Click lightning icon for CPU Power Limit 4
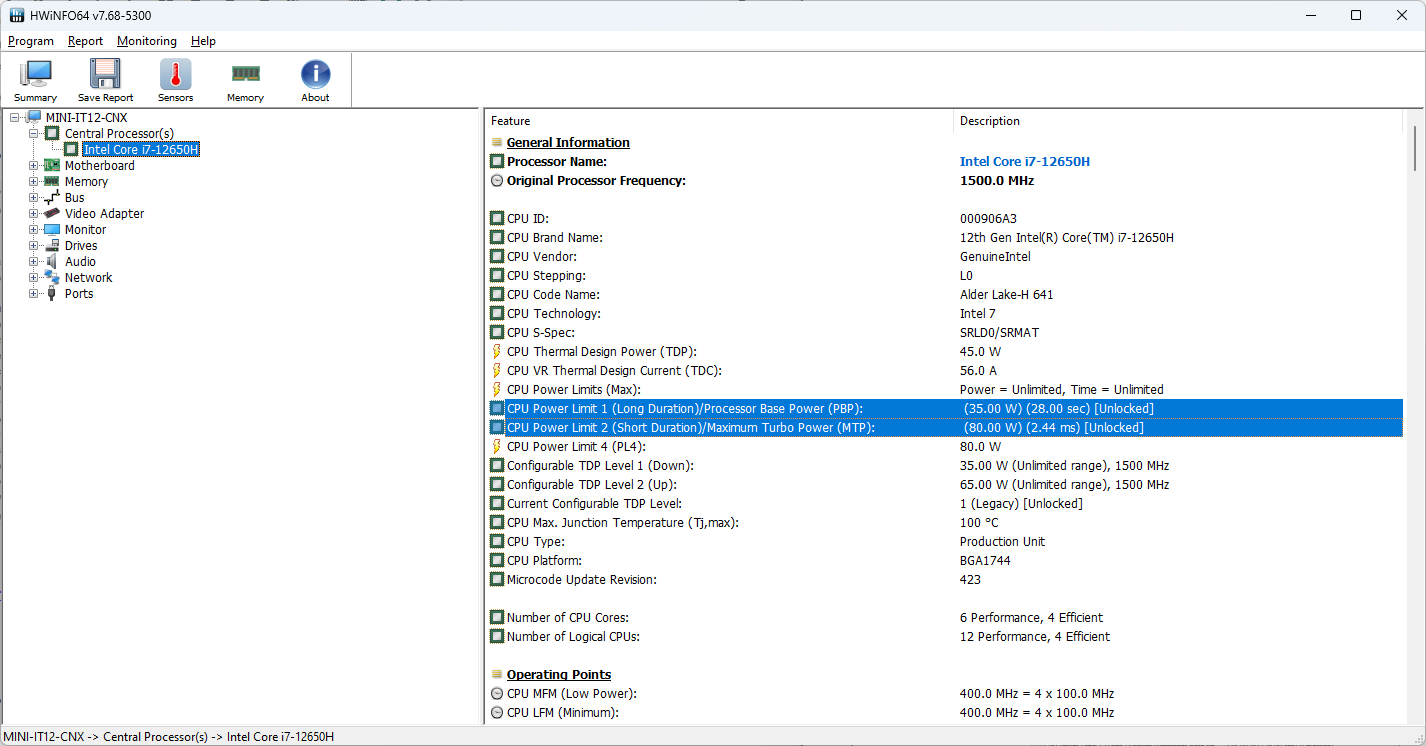This screenshot has width=1426, height=746. click(x=497, y=447)
